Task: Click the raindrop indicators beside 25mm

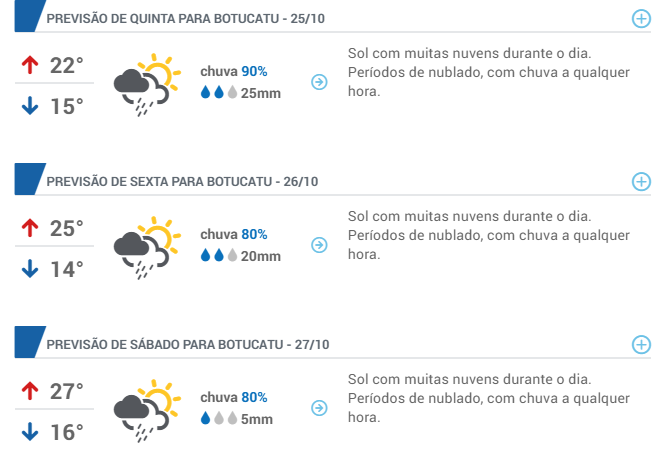Action: point(219,92)
